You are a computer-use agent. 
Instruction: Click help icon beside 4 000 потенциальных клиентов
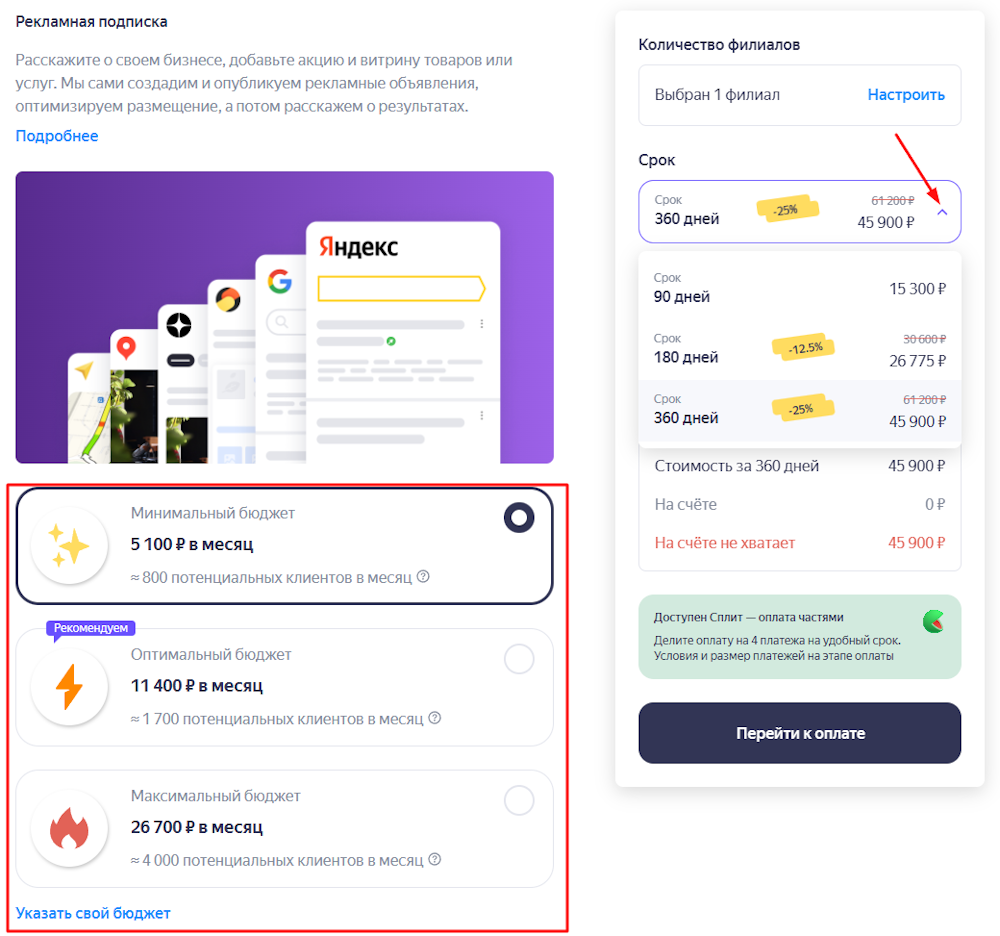pyautogui.click(x=434, y=859)
